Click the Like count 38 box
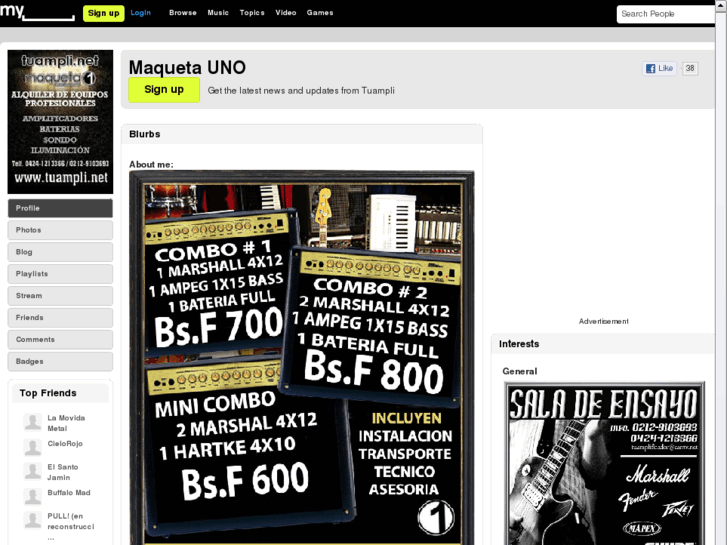Viewport: 727px width, 545px height. pos(690,69)
